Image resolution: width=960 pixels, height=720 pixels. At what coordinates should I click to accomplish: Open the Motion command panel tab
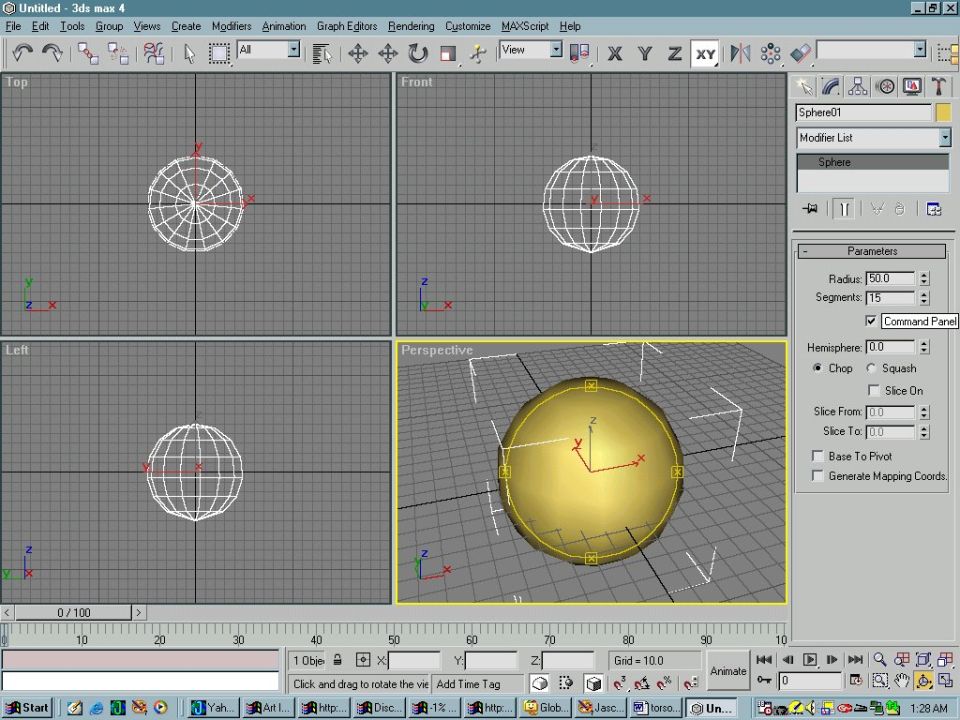tap(885, 86)
